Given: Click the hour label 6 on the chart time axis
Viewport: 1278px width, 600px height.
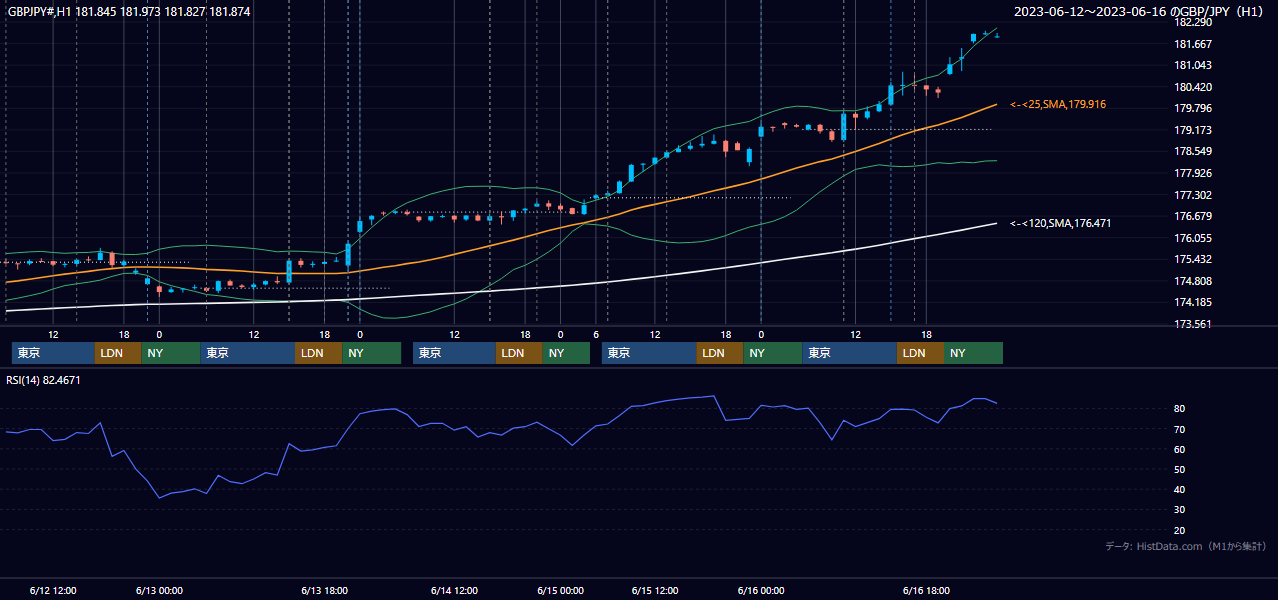Looking at the screenshot, I should pos(596,334).
